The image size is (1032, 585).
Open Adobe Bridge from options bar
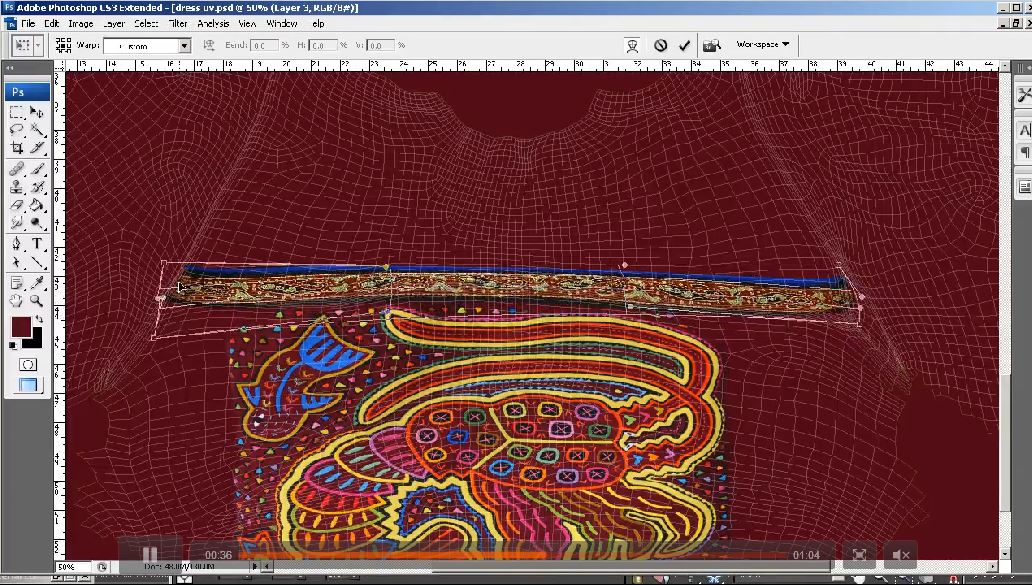[711, 45]
